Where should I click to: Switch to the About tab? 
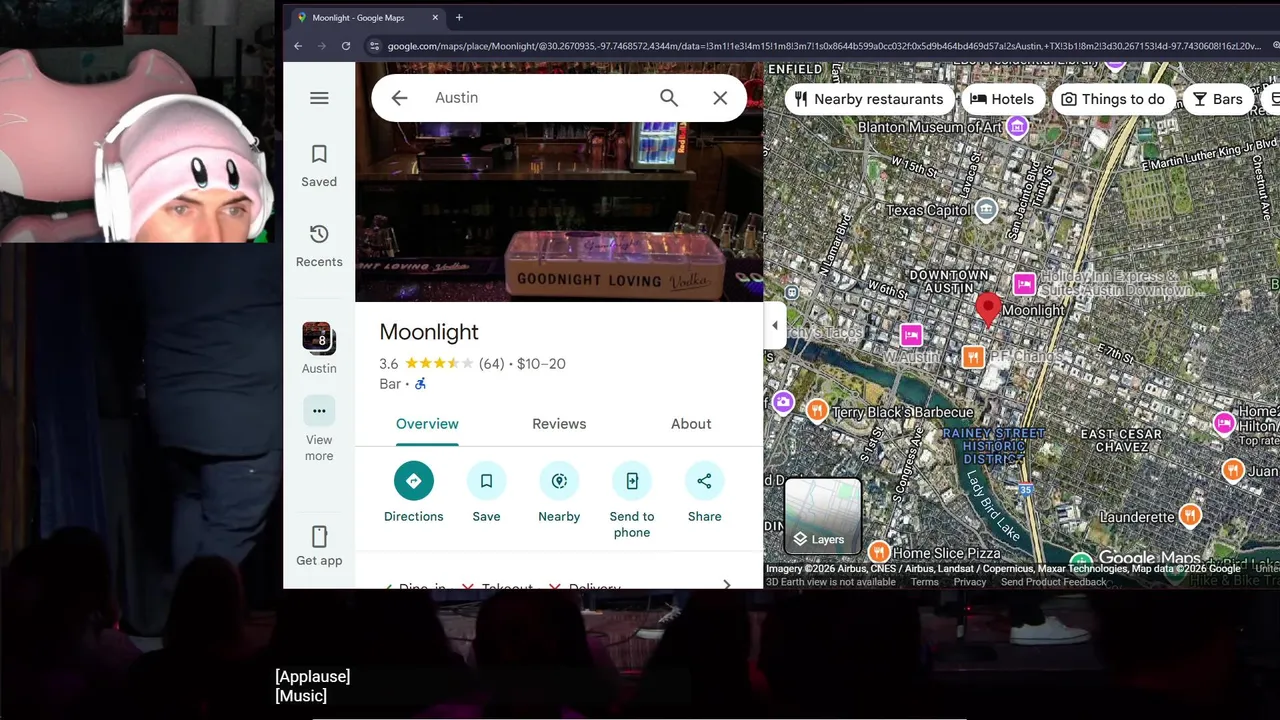click(x=691, y=424)
